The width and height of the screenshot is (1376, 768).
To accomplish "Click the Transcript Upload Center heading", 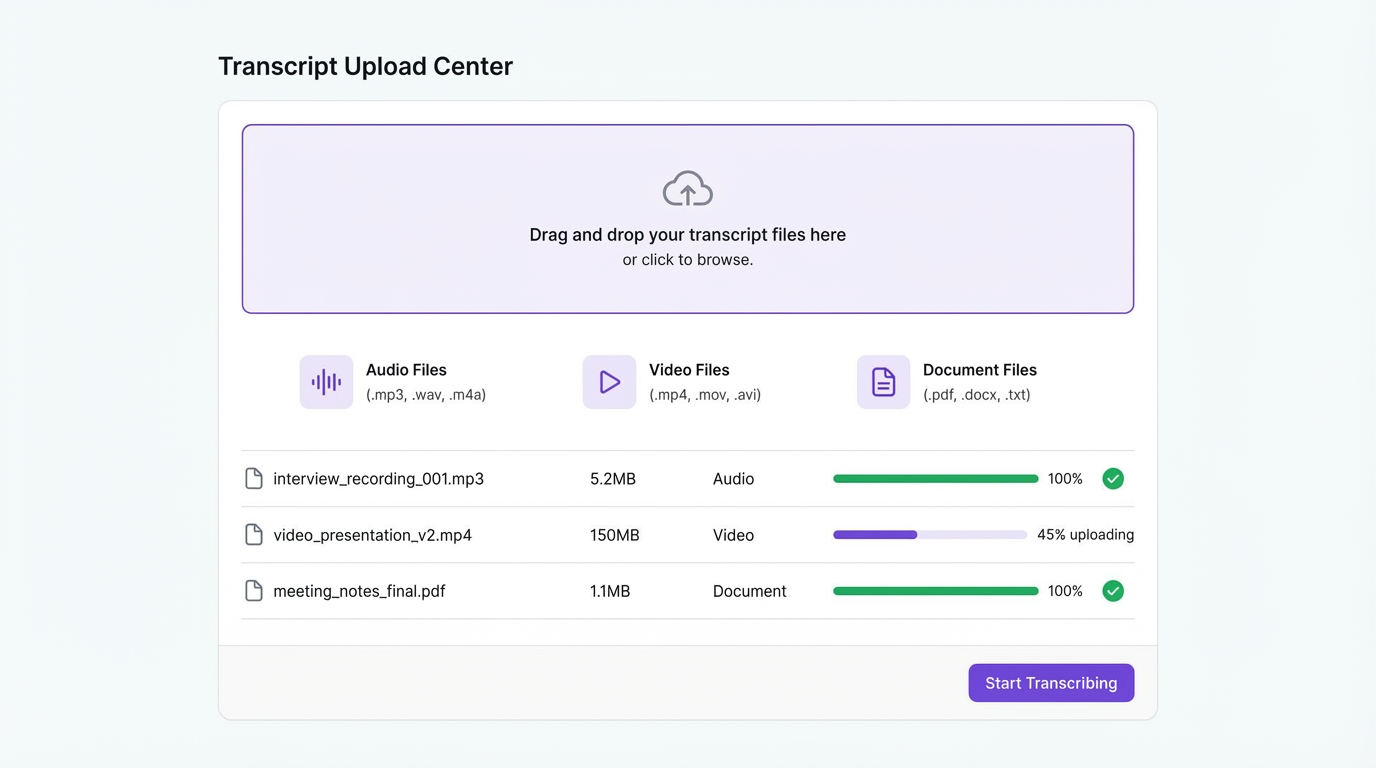I will [x=365, y=65].
